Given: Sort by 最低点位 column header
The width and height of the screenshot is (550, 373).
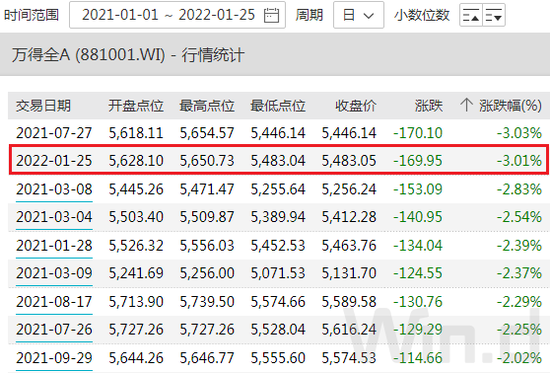Looking at the screenshot, I should click(x=278, y=106).
